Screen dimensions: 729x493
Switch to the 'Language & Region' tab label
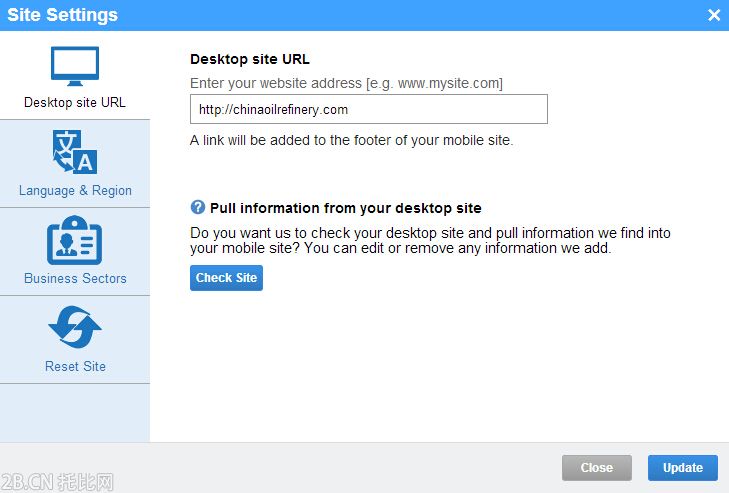75,191
